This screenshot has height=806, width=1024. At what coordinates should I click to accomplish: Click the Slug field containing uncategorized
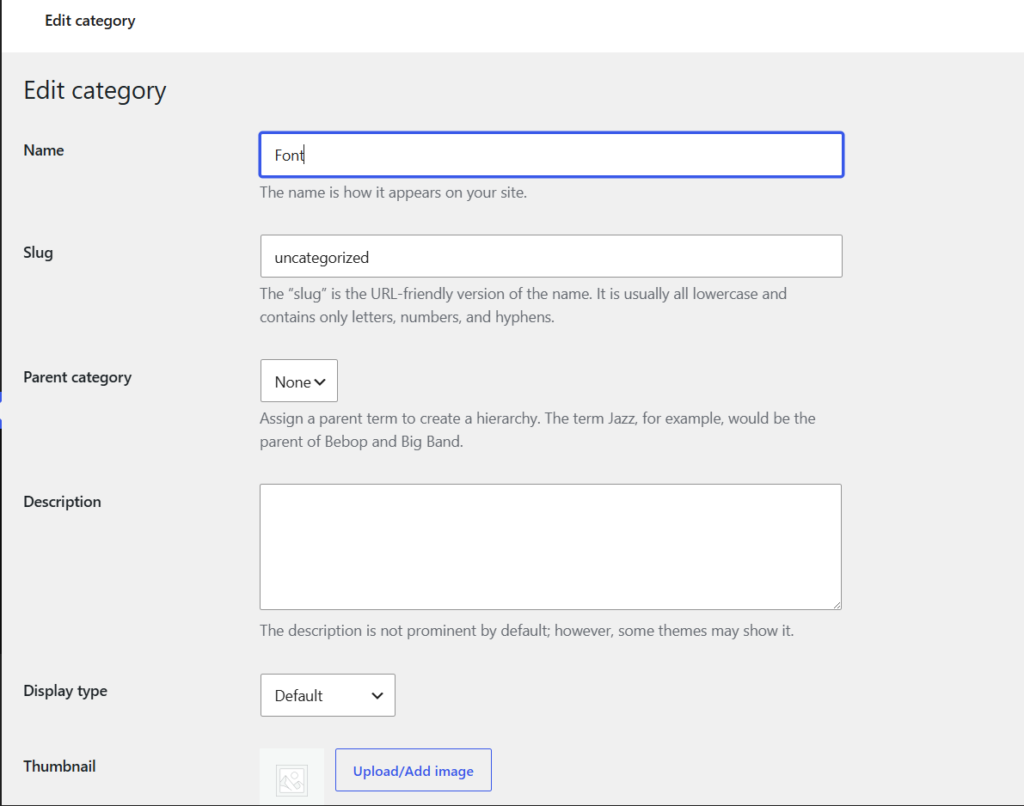click(551, 256)
